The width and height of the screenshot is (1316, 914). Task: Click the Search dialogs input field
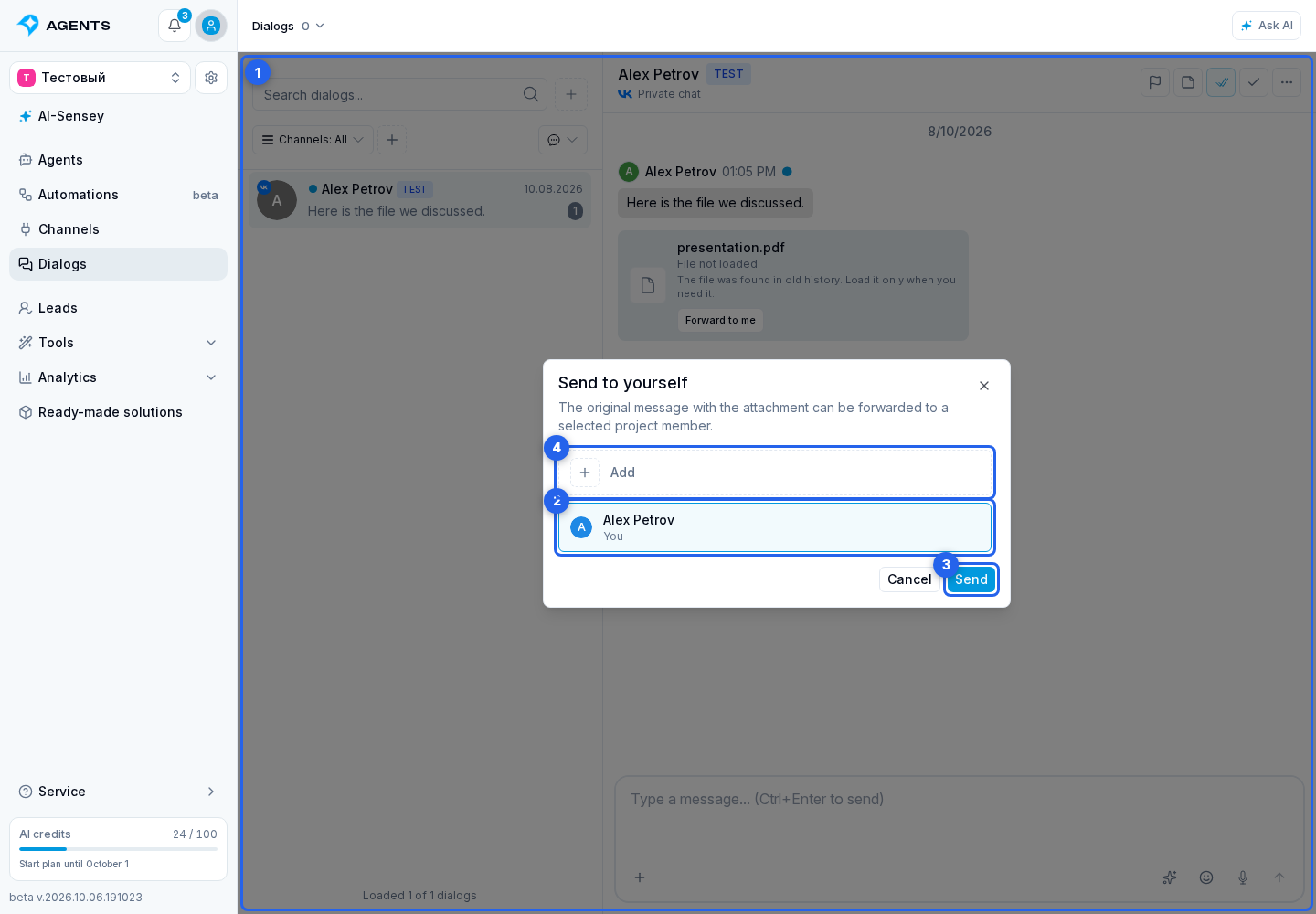pos(400,94)
